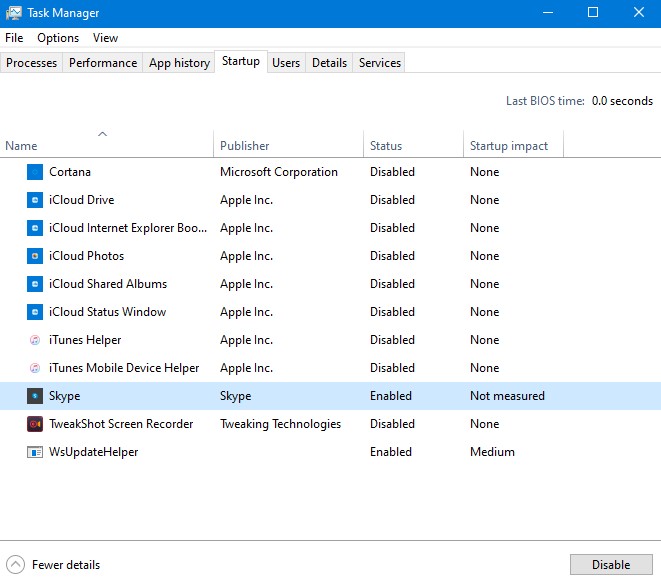This screenshot has width=661, height=586.
Task: Select iTunes Mobile Device Helper name
Action: tap(124, 368)
